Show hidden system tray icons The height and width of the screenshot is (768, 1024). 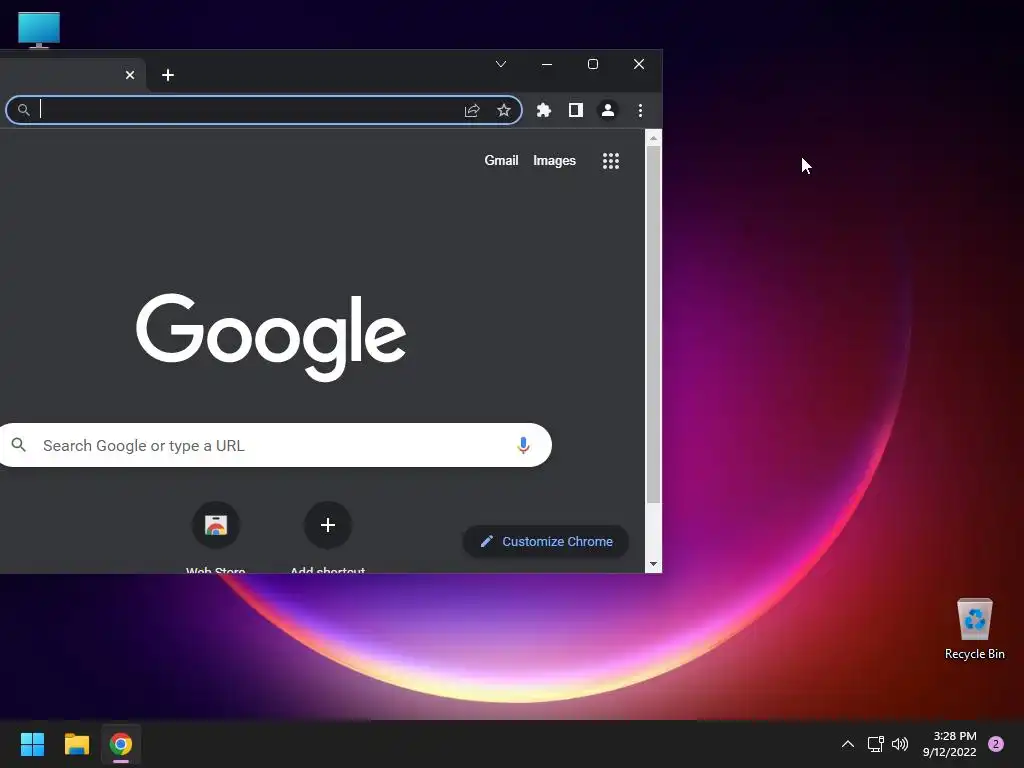[848, 744]
